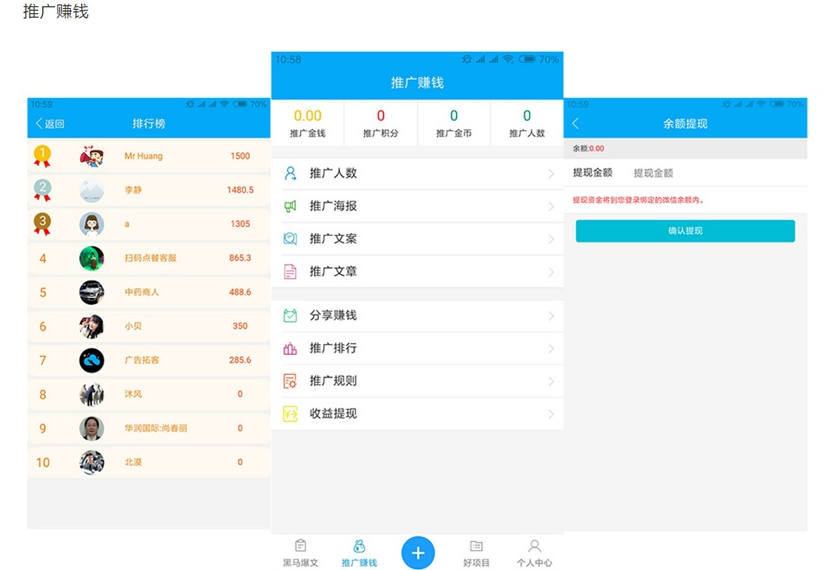833x570 pixels.
Task: Expand the 推广排行 row chevron
Action: tap(551, 349)
